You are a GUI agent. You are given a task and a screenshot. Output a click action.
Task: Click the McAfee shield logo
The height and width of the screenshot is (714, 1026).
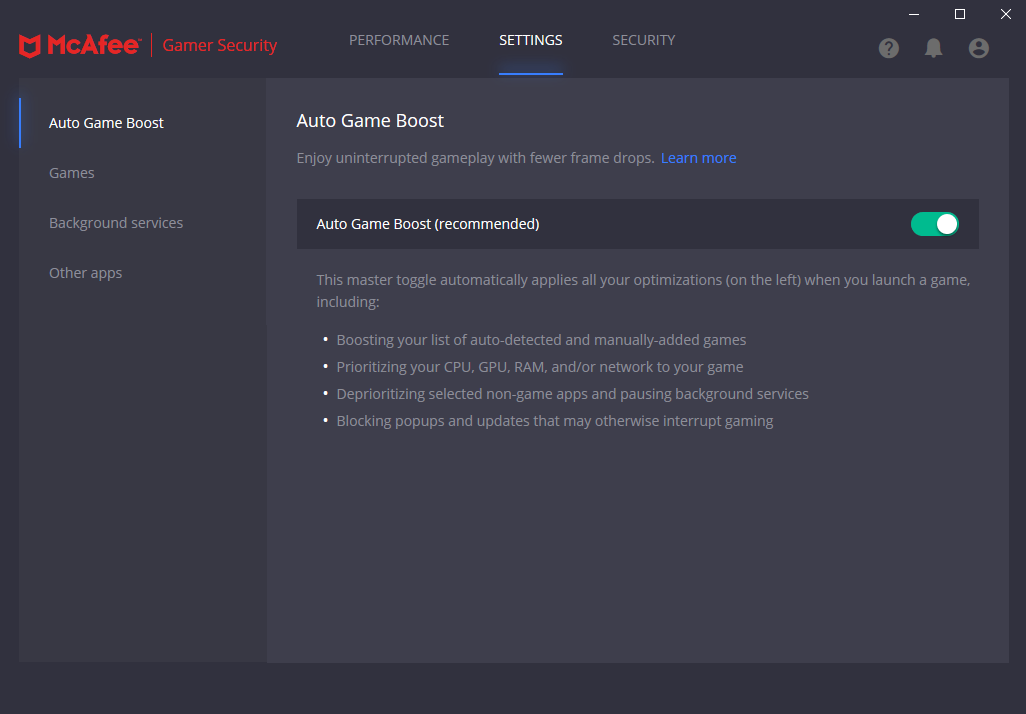pyautogui.click(x=30, y=45)
